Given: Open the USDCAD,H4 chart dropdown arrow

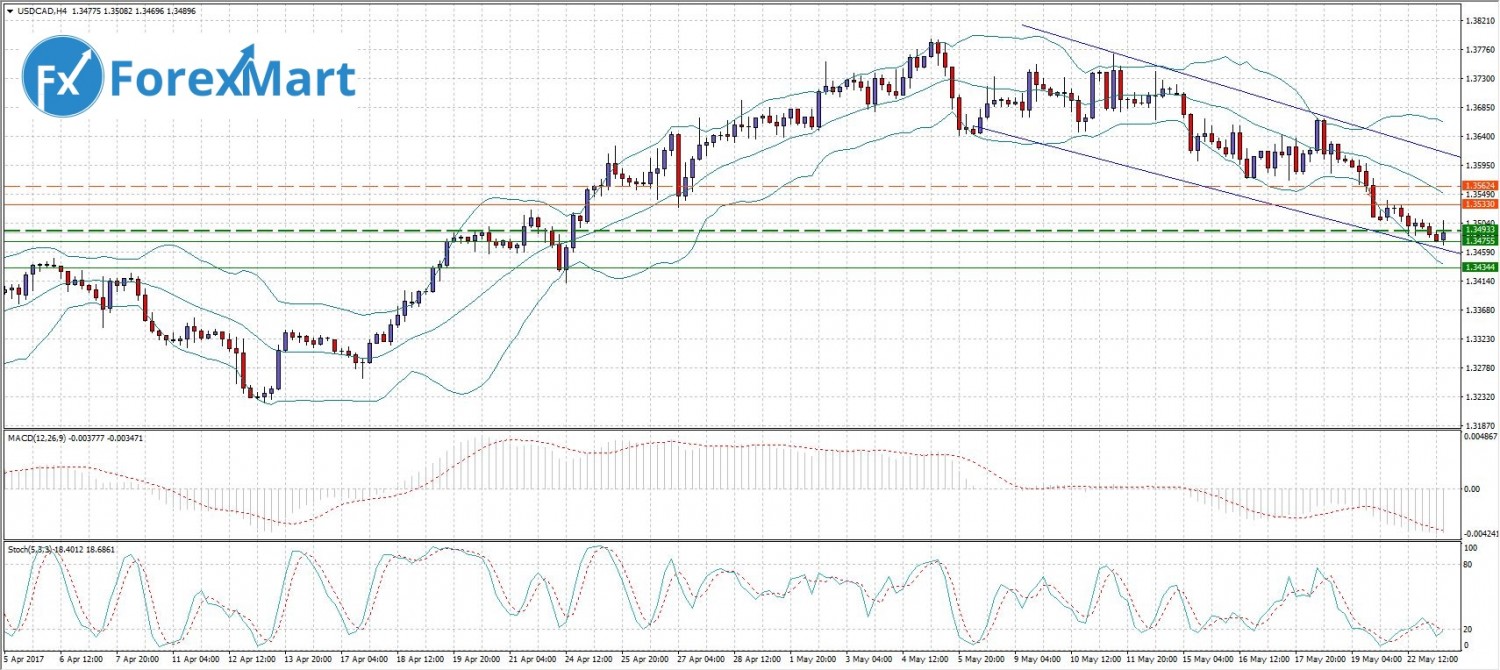Looking at the screenshot, I should [x=8, y=9].
